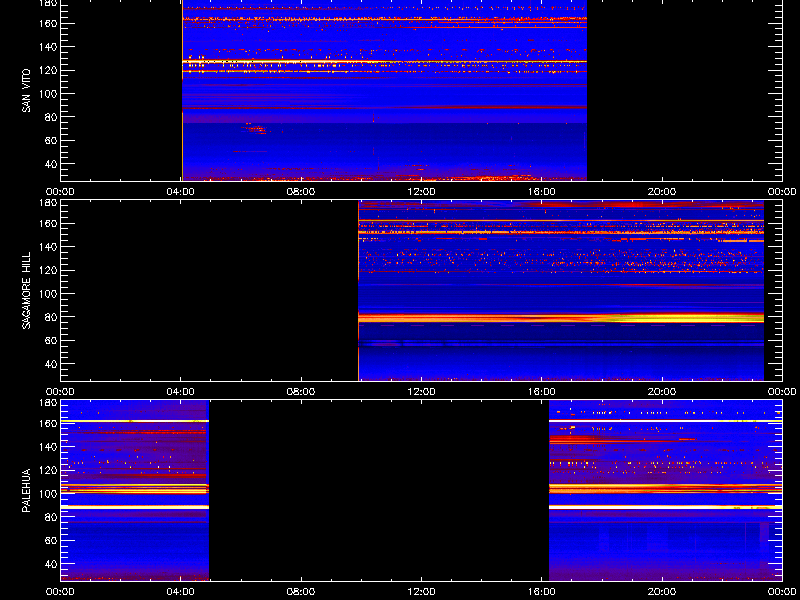Viewport: 800px width, 600px height.
Task: Click the 60 frequency label on Palehua axis
Action: point(51,541)
